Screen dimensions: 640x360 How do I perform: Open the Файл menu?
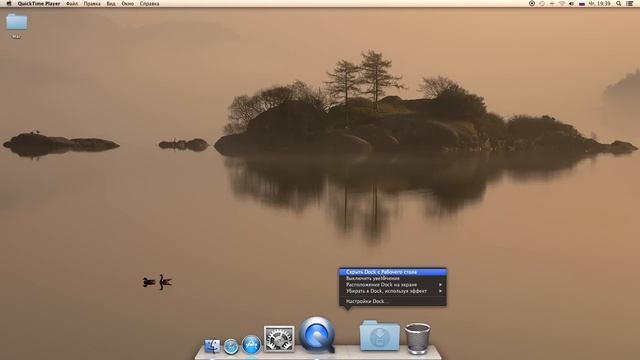tap(72, 3)
